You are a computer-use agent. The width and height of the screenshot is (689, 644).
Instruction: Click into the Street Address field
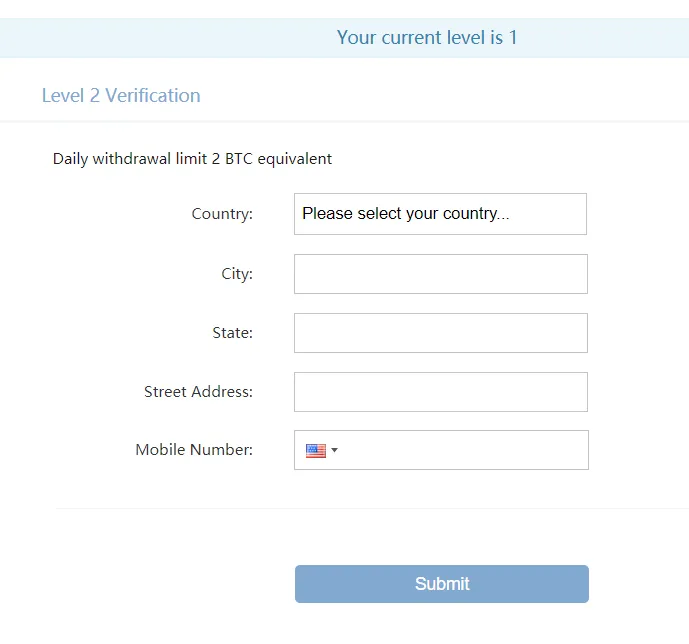441,392
